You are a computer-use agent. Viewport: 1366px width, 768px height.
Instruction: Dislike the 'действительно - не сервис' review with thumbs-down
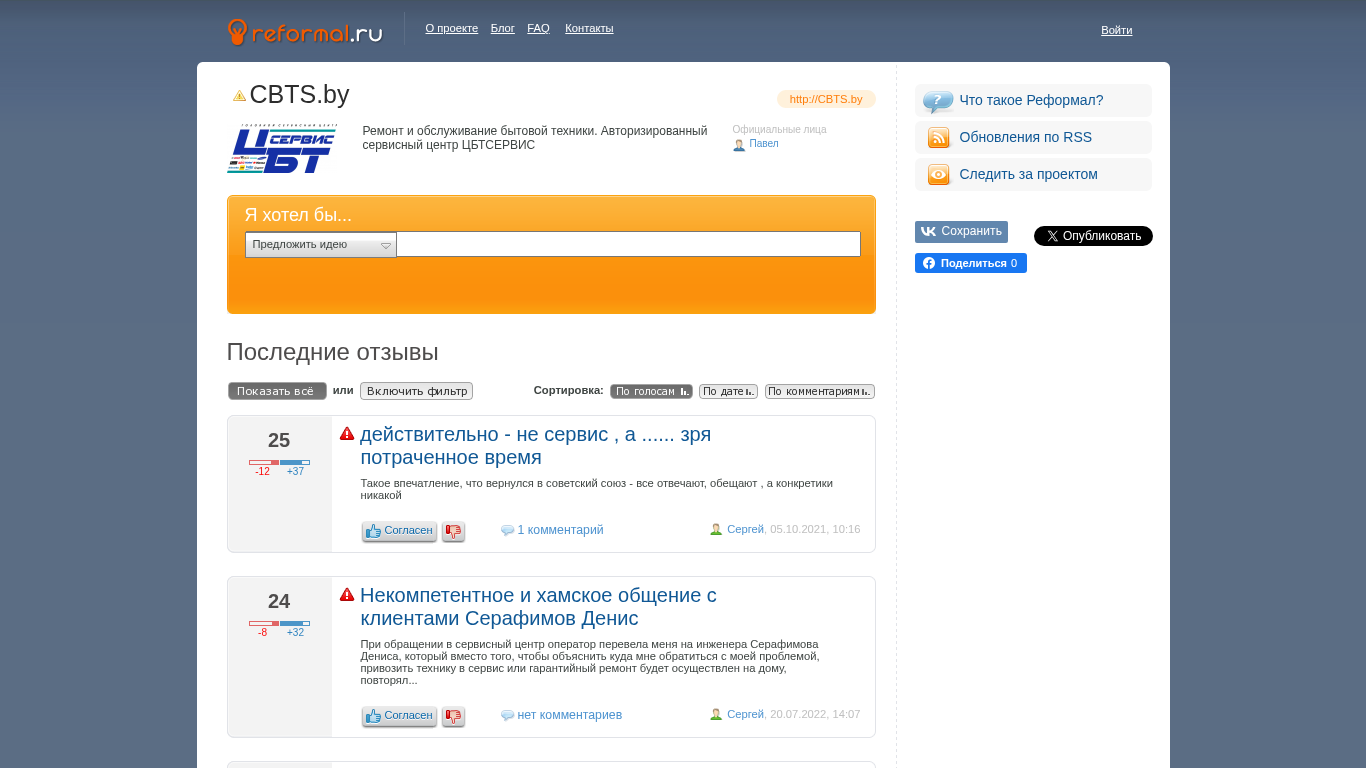click(x=453, y=531)
